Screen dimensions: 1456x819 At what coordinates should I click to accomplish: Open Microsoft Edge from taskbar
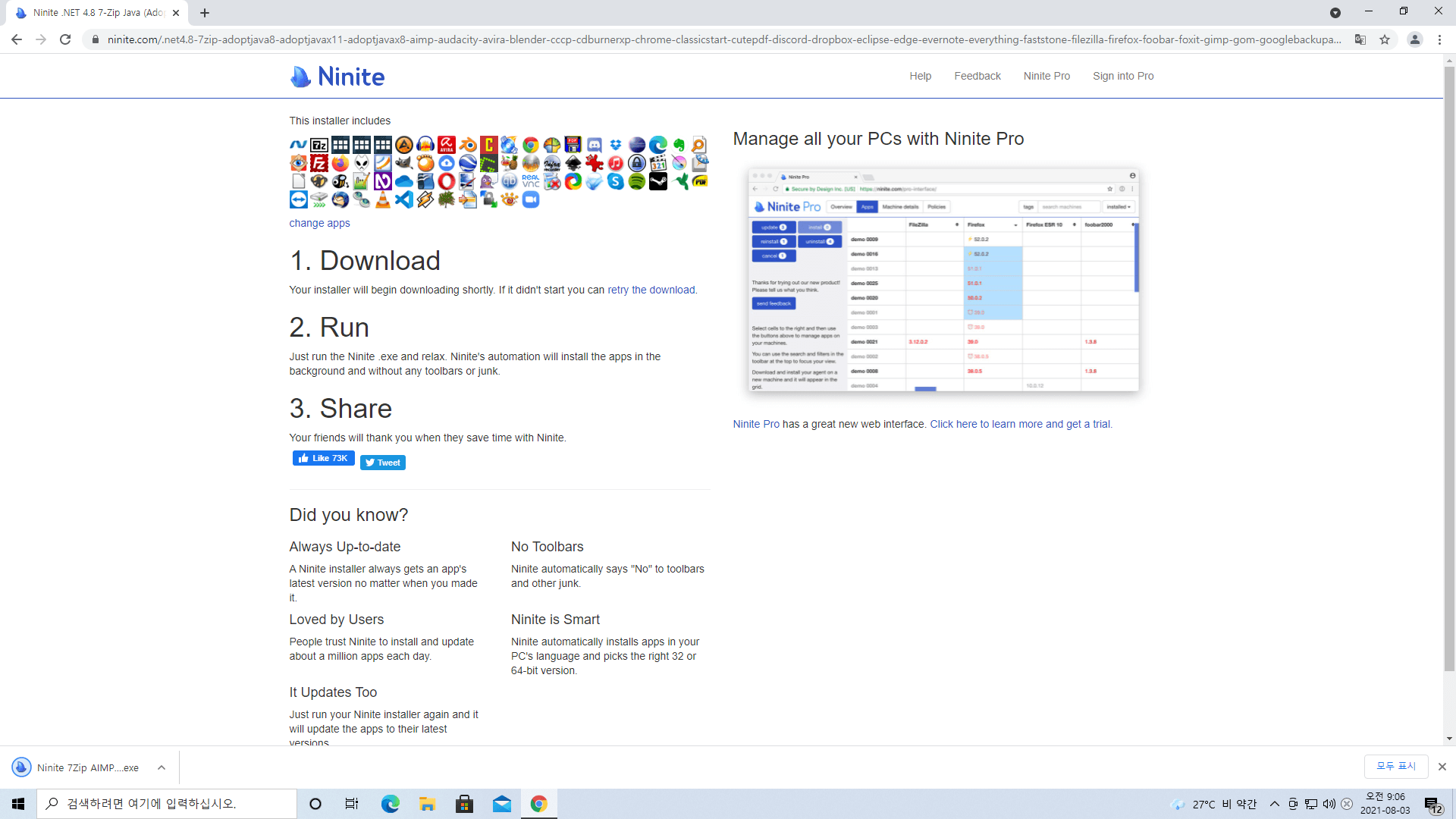390,804
